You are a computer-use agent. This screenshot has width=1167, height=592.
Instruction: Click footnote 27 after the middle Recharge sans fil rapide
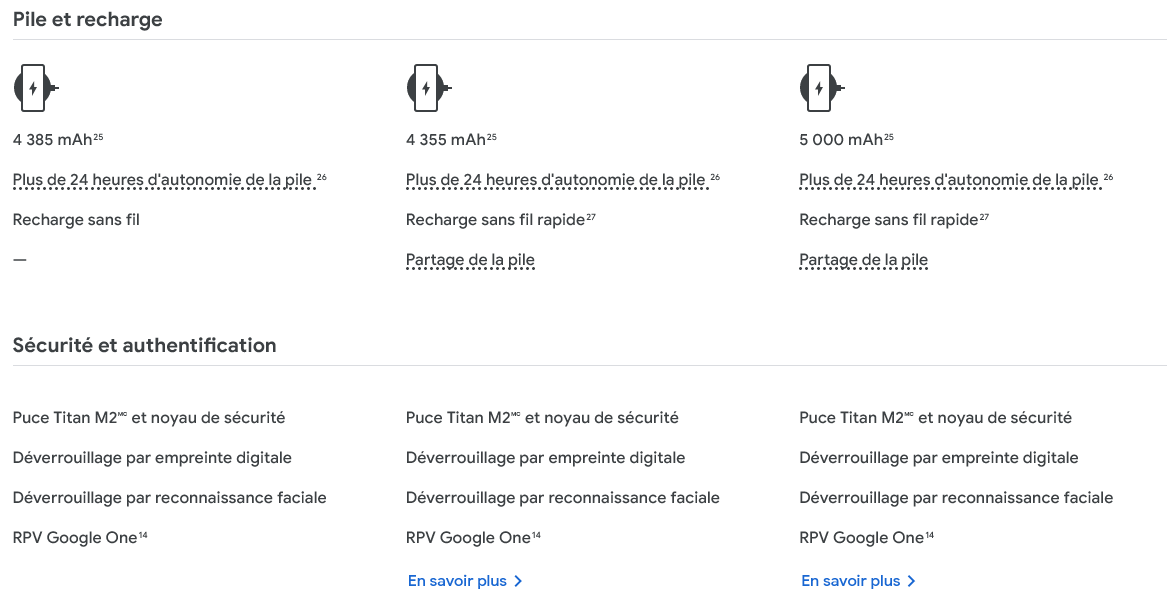591,217
